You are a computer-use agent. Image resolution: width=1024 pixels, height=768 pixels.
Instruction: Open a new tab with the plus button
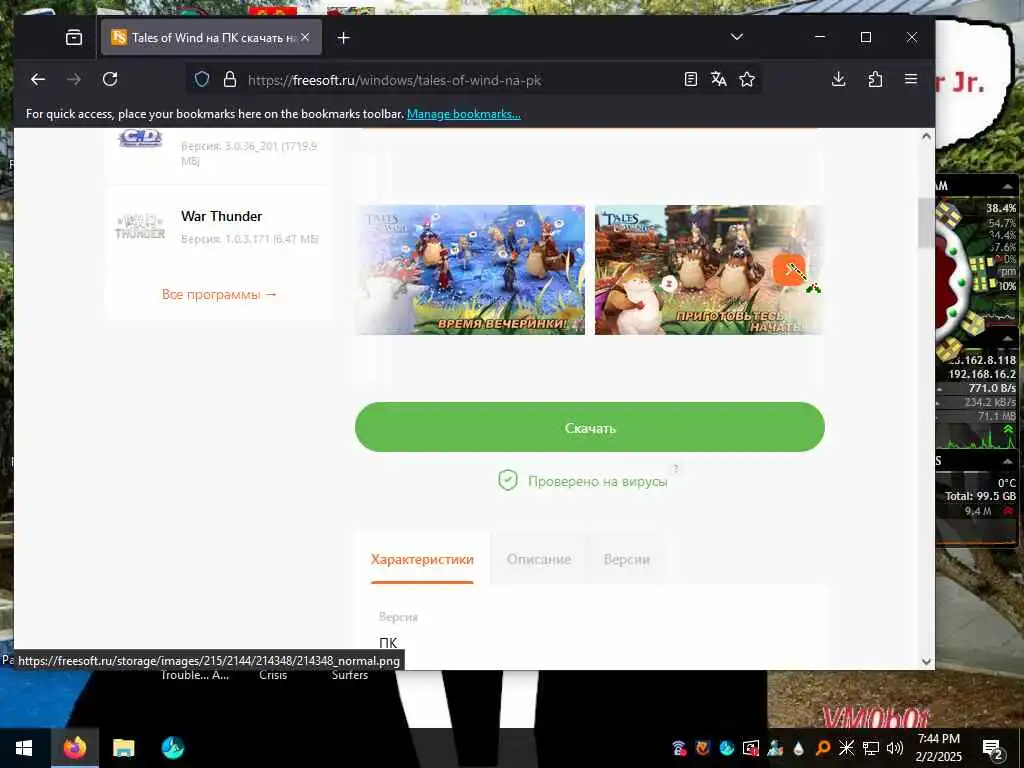pyautogui.click(x=344, y=38)
